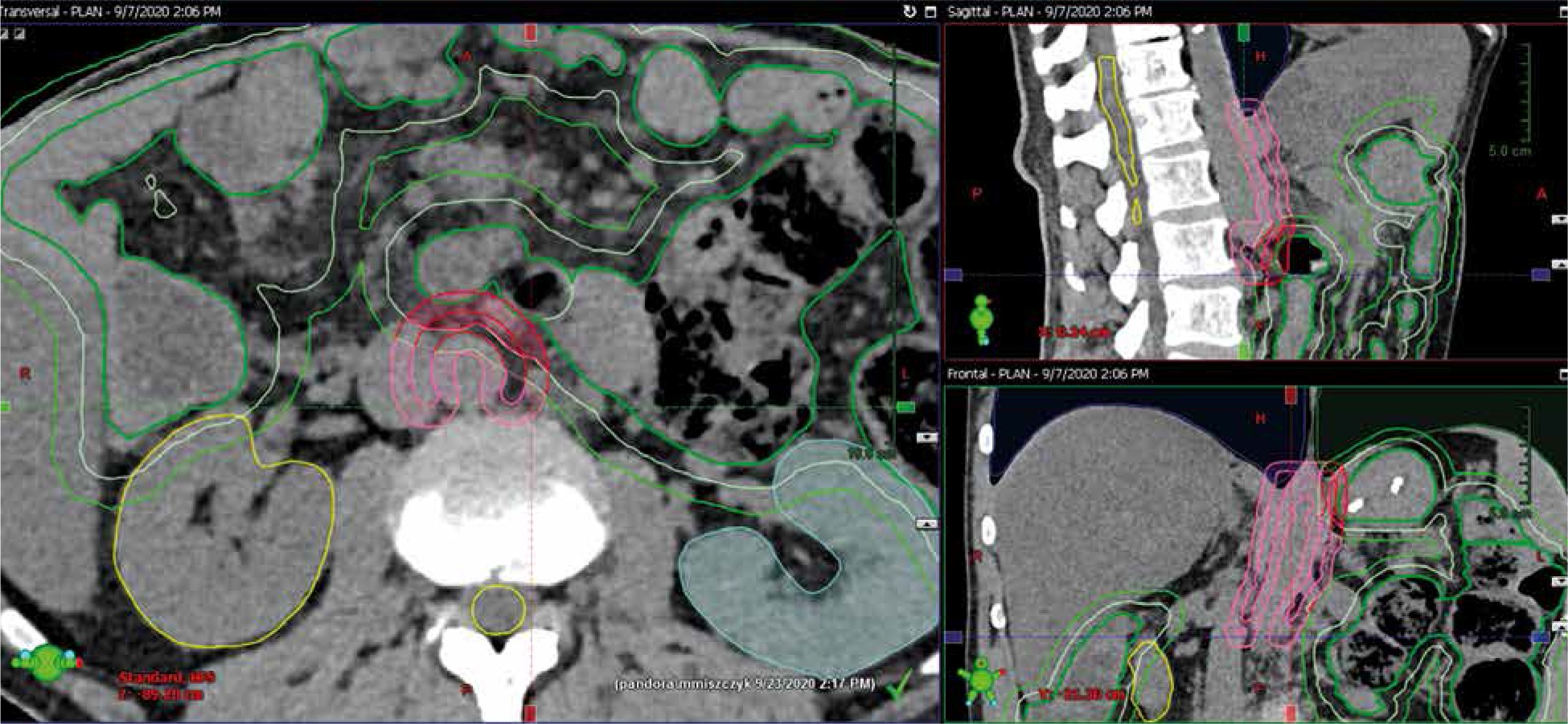
Task: Step slice down arrow in Transversal view
Action: click(926, 437)
